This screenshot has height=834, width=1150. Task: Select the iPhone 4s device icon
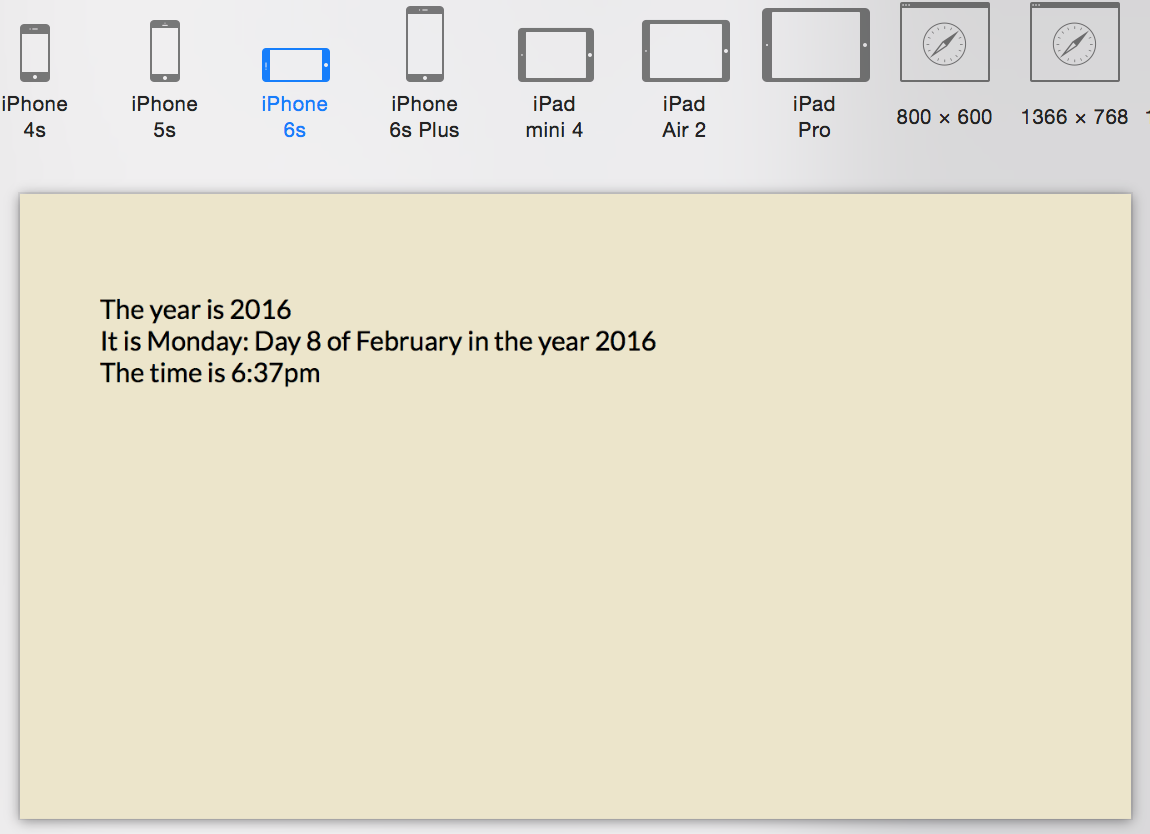pyautogui.click(x=35, y=52)
